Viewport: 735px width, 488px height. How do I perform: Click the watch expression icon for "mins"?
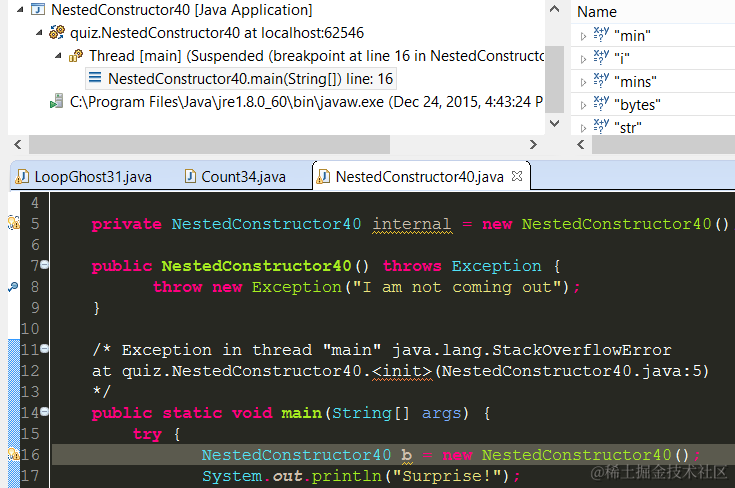pyautogui.click(x=601, y=80)
